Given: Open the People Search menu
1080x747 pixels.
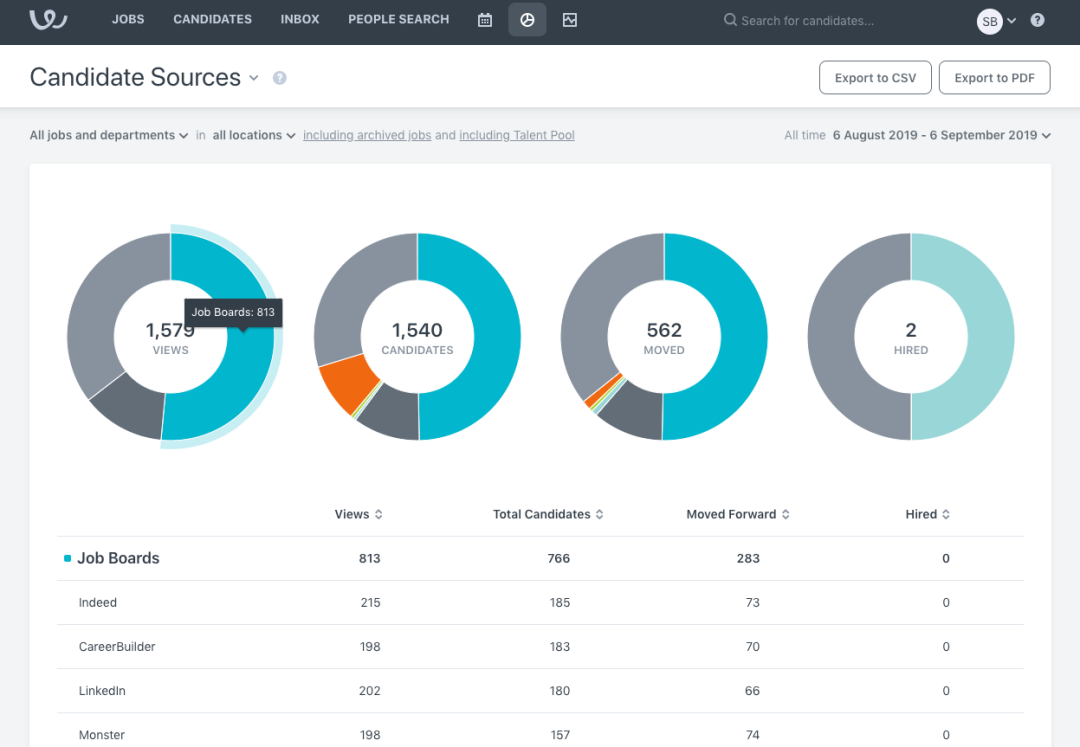Looking at the screenshot, I should click(x=398, y=19).
